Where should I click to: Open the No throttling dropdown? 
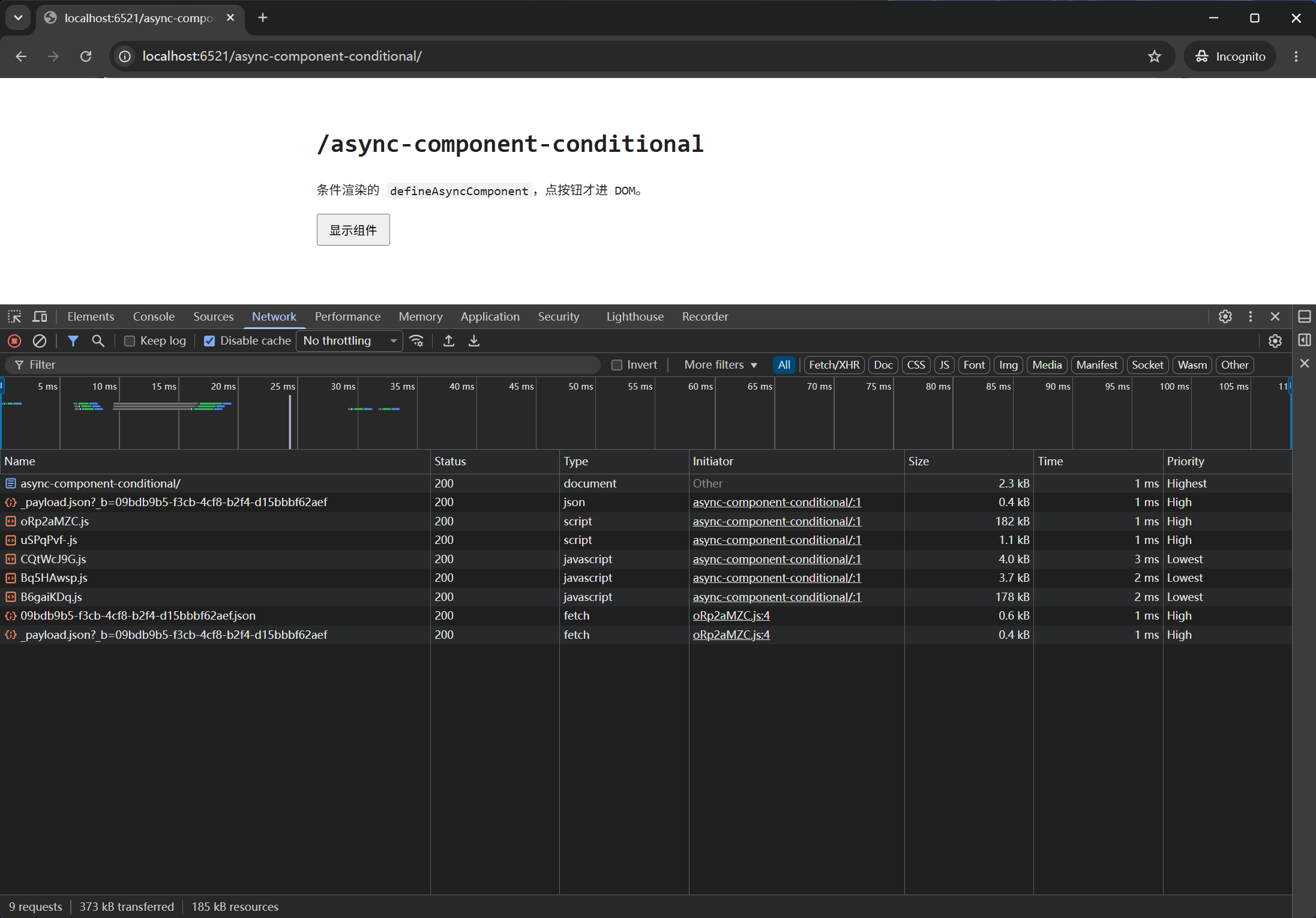click(x=350, y=341)
